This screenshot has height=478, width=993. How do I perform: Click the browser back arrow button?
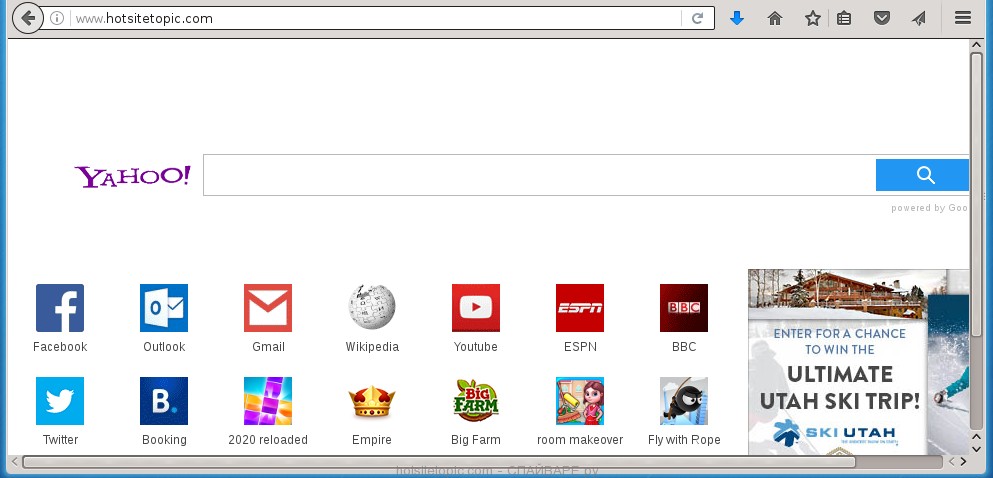pos(29,18)
